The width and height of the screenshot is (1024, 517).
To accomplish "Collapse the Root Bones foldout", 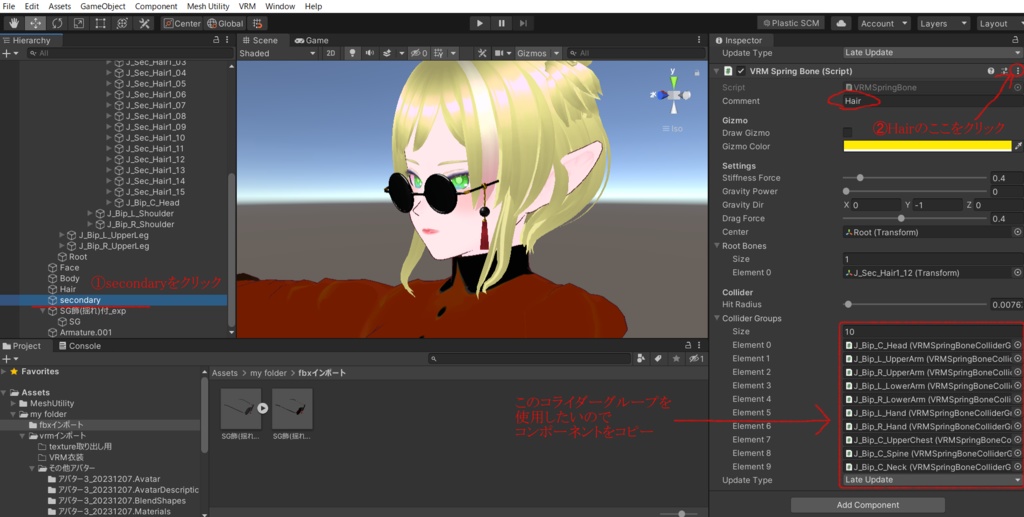I will click(x=716, y=245).
